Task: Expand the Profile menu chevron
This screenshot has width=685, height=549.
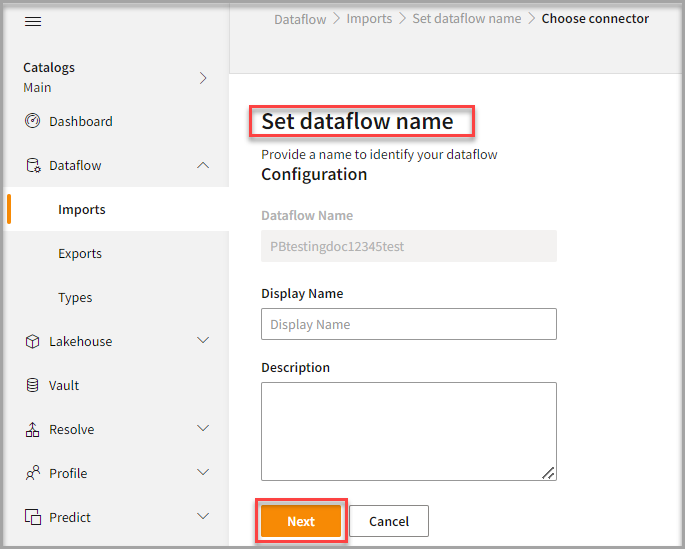Action: point(203,473)
